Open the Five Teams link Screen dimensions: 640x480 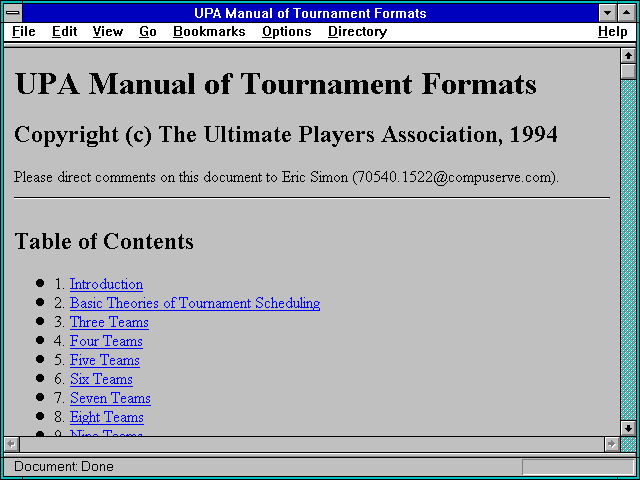click(x=105, y=360)
